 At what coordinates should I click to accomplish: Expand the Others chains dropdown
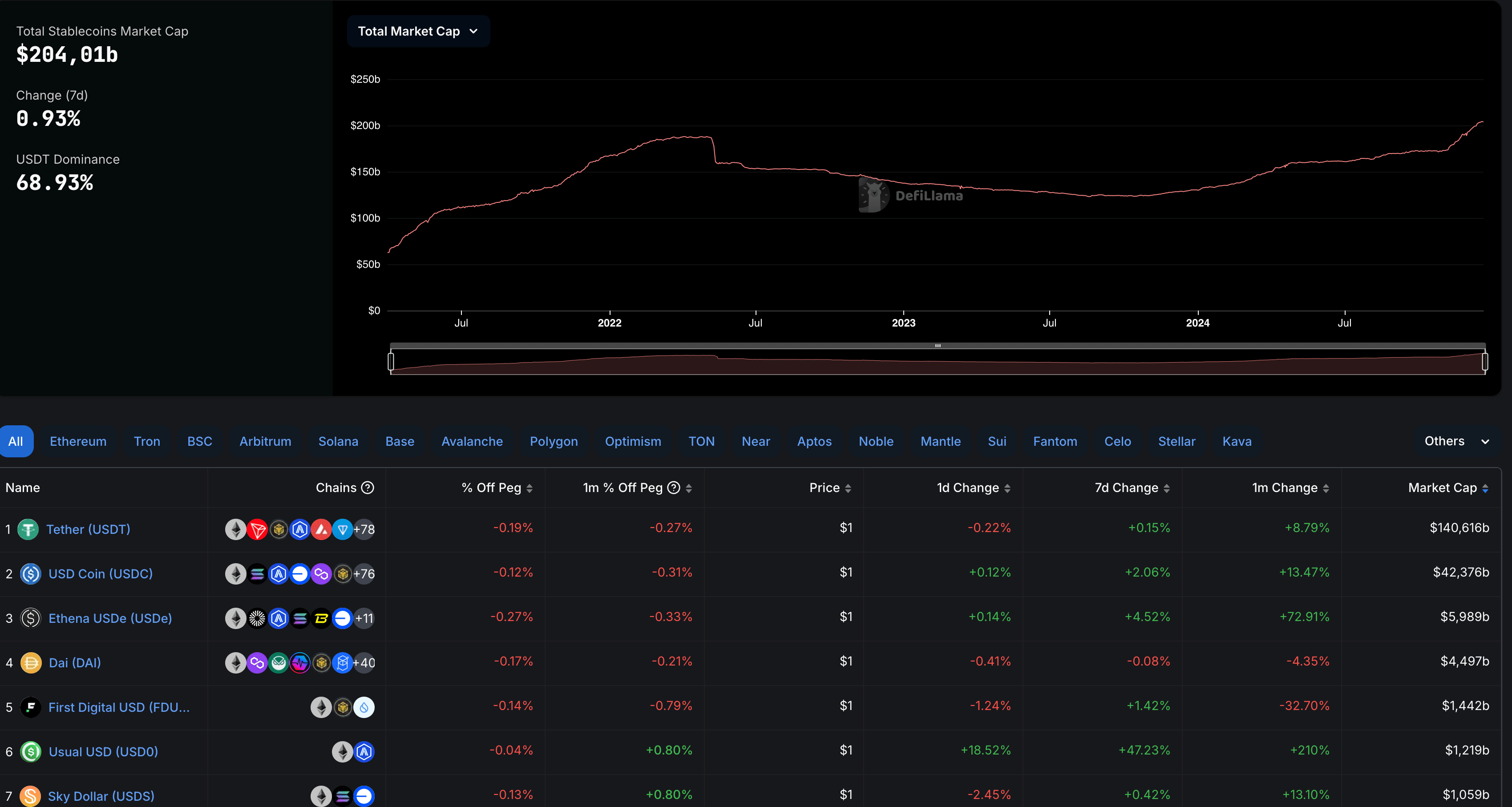coord(1456,441)
